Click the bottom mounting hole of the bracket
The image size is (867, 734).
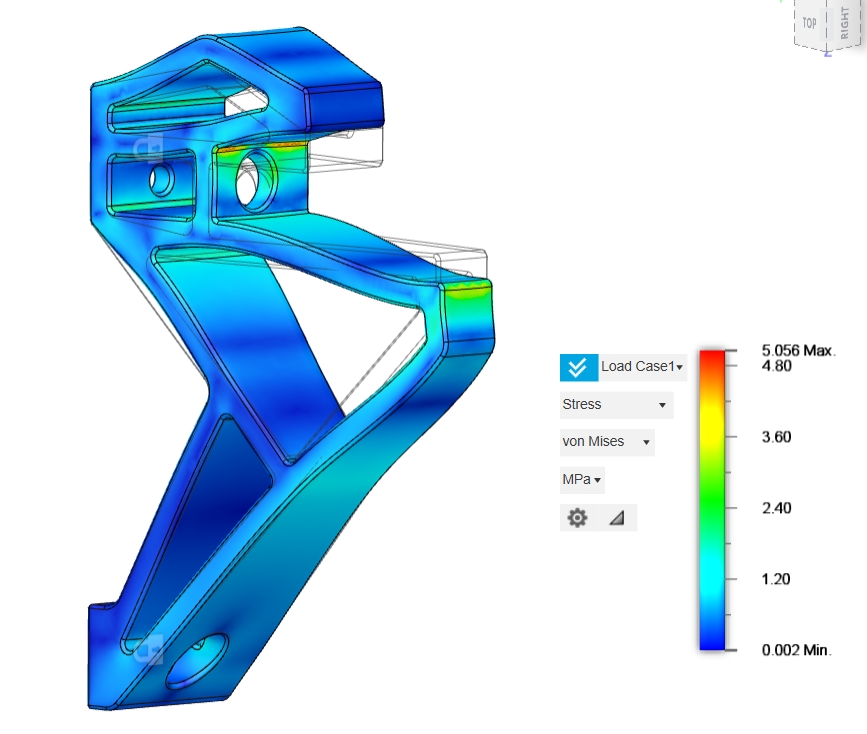pyautogui.click(x=197, y=661)
